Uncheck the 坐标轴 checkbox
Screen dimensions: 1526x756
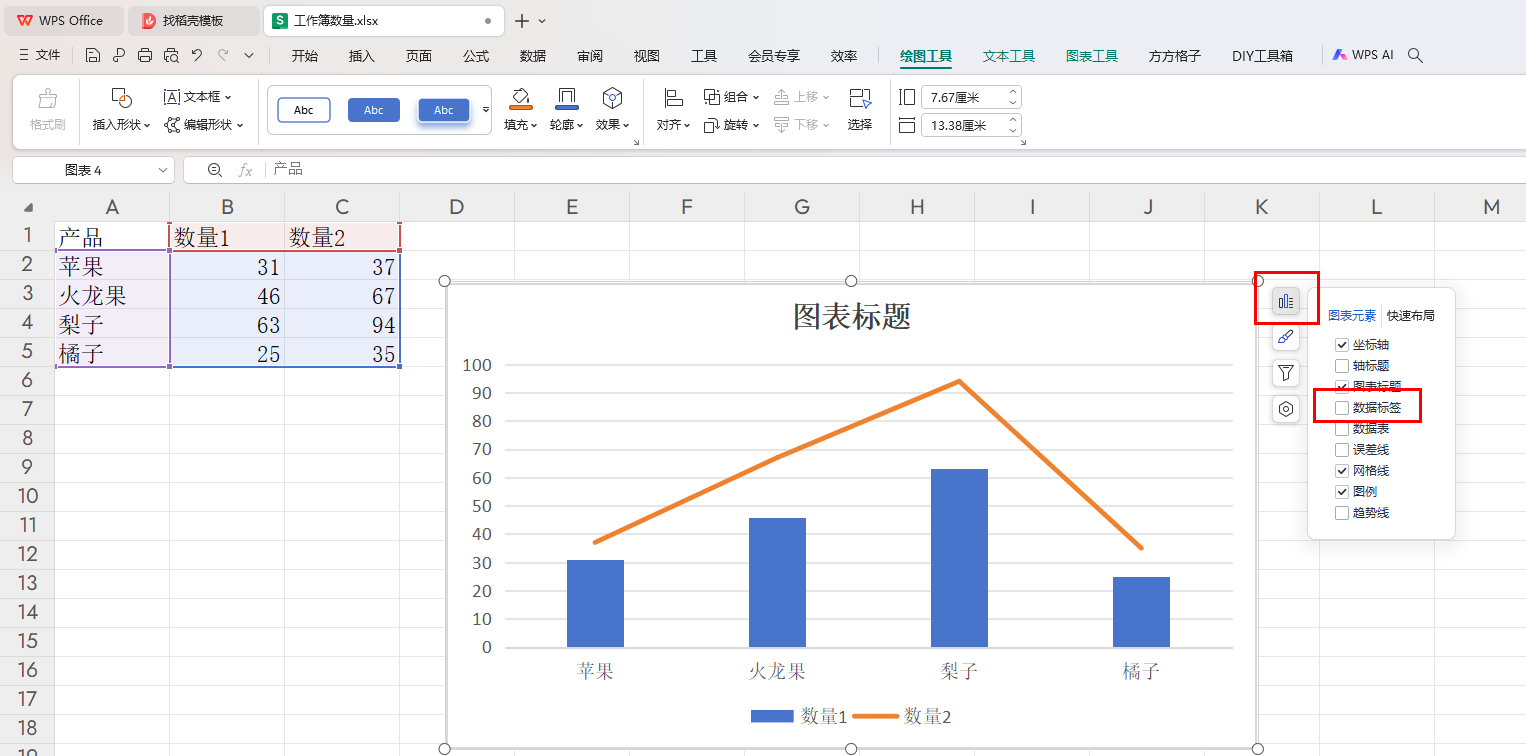click(x=1342, y=345)
